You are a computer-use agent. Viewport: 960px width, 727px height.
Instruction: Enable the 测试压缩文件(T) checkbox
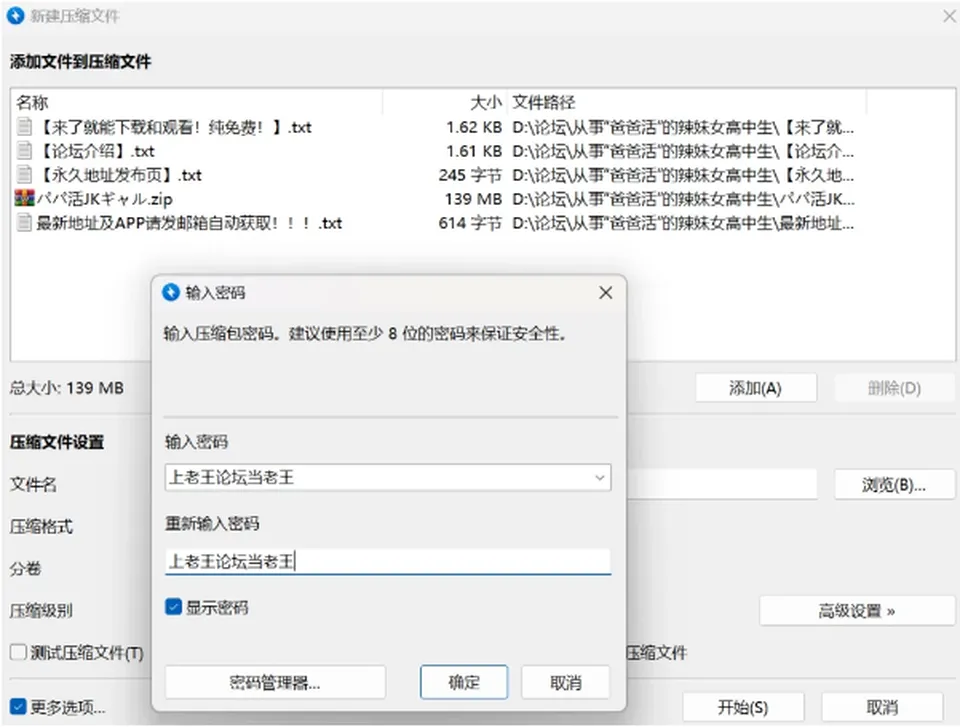(x=18, y=652)
